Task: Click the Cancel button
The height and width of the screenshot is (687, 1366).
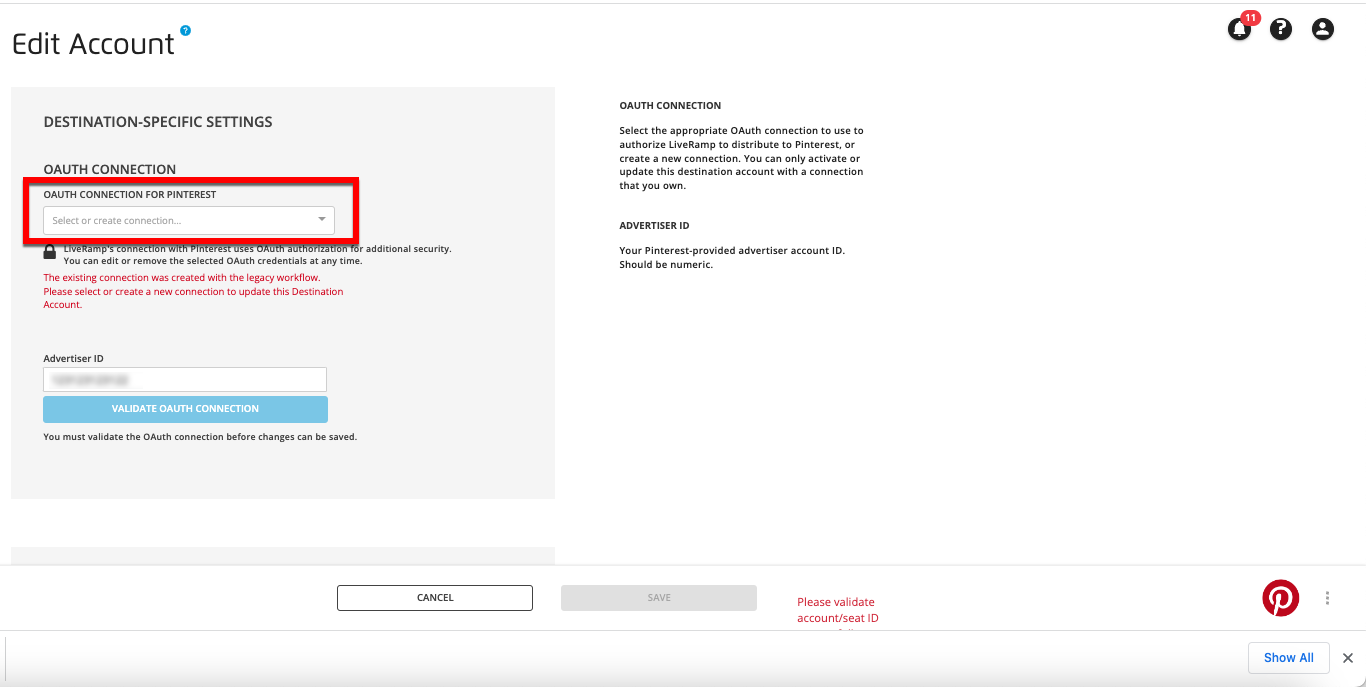Action: click(x=435, y=598)
